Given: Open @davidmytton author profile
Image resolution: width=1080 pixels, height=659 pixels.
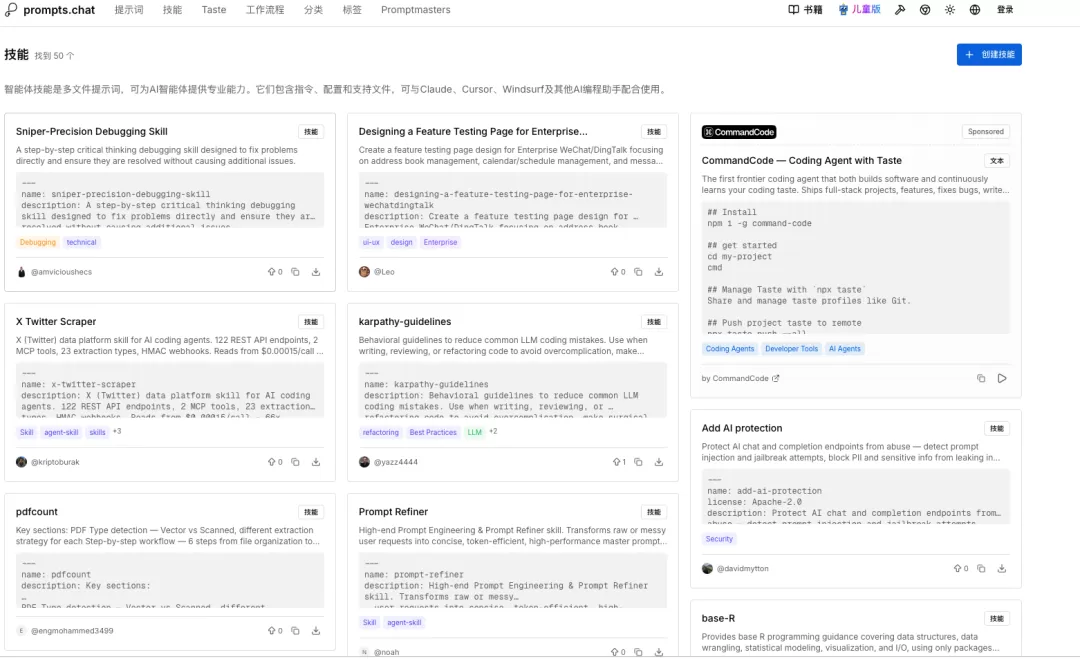Looking at the screenshot, I should pyautogui.click(x=742, y=569).
